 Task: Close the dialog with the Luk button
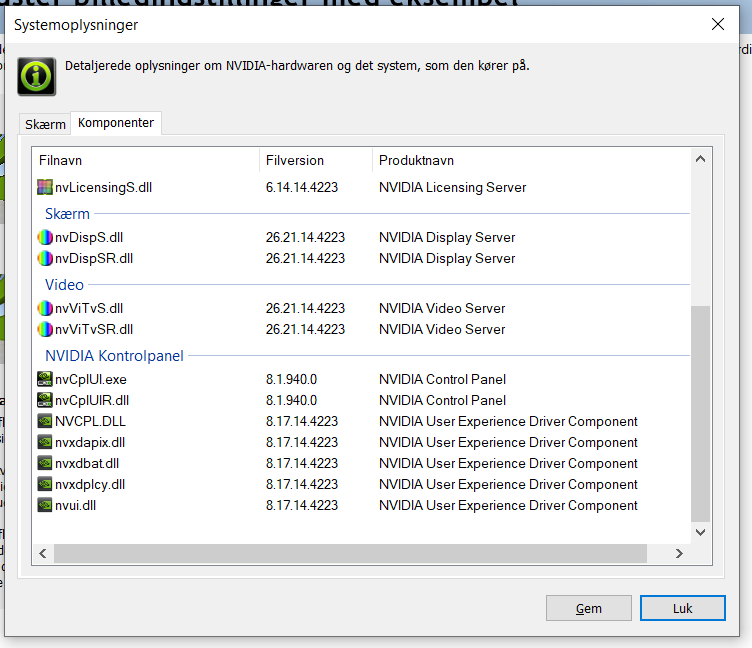(x=682, y=608)
